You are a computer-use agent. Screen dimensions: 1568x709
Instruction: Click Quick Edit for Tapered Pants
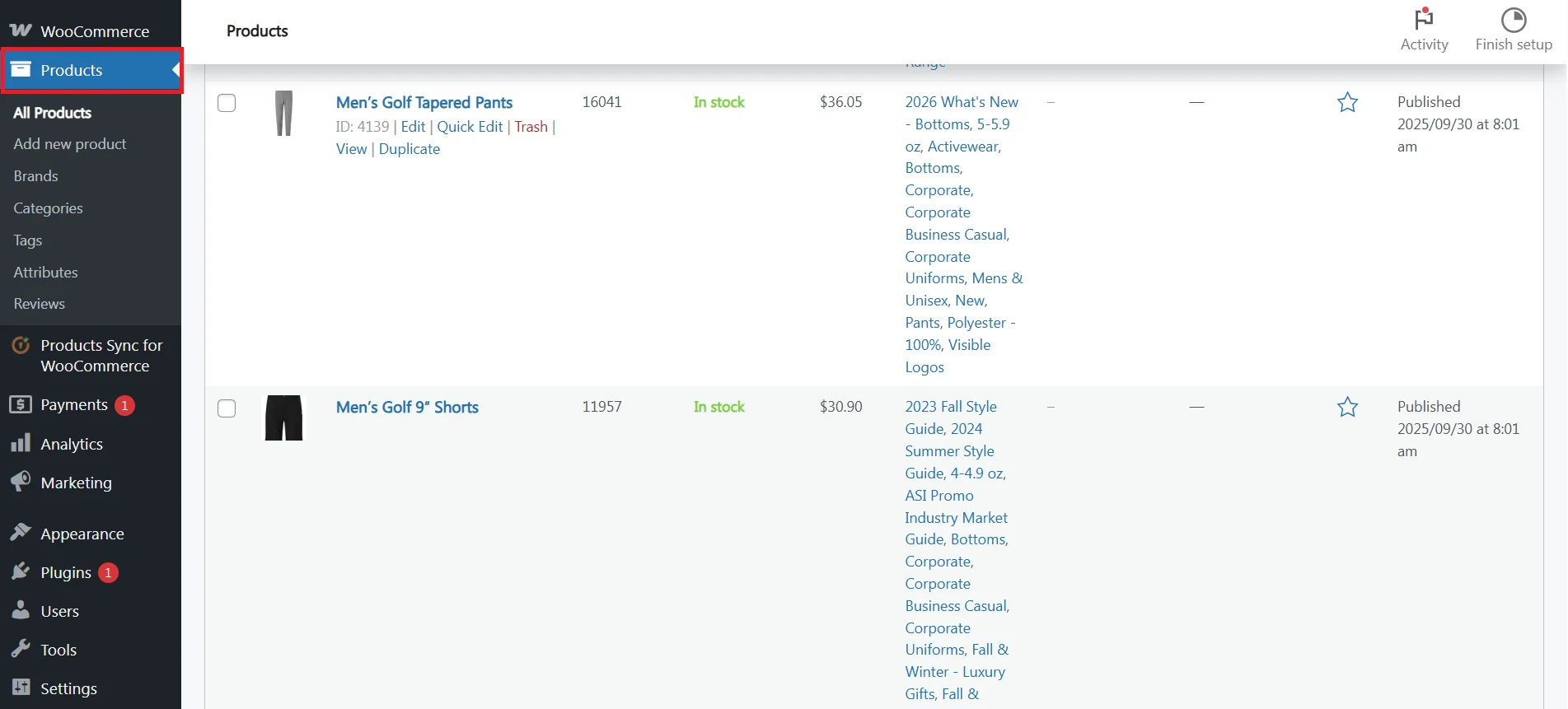click(470, 127)
